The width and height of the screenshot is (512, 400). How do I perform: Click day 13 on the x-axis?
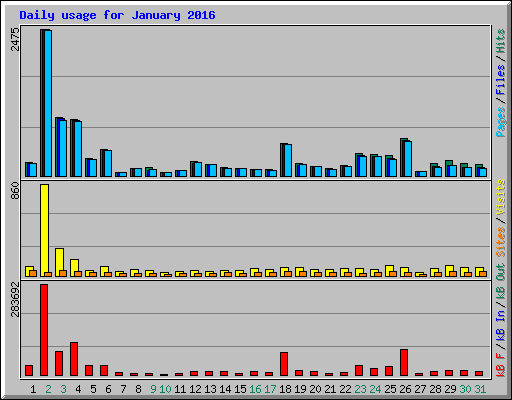pos(210,389)
